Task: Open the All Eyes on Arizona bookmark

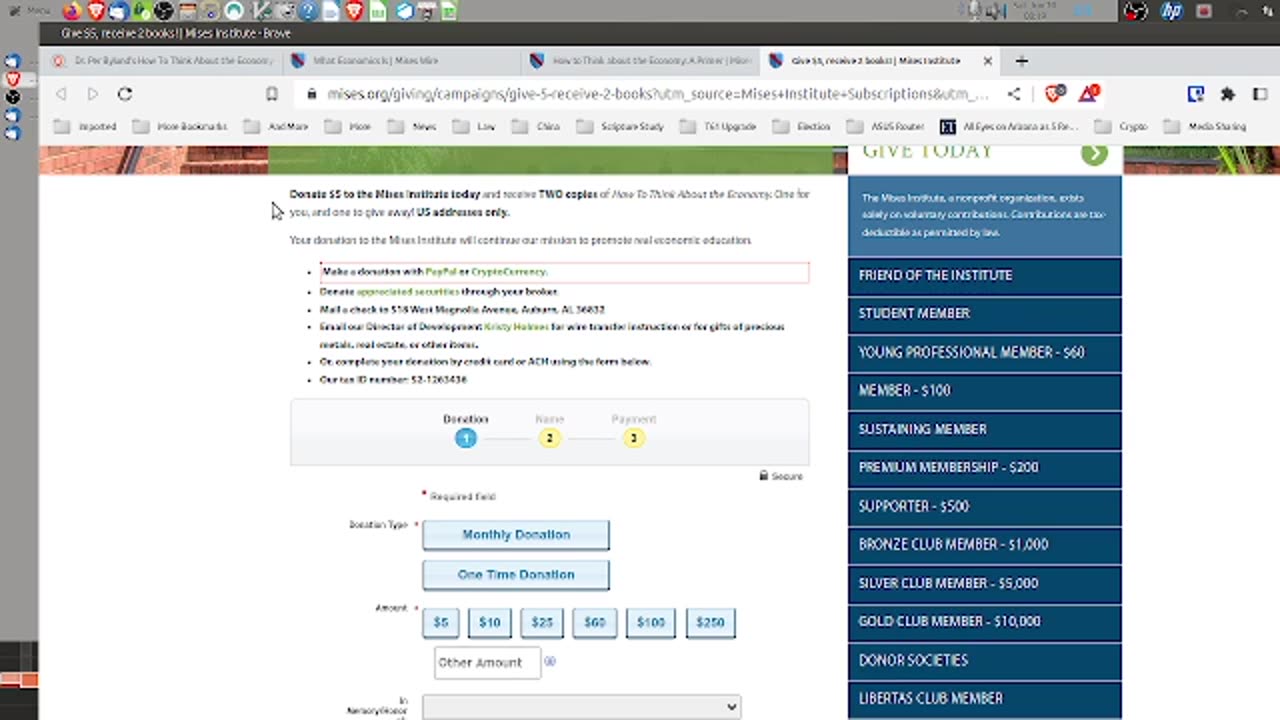Action: pyautogui.click(x=1009, y=127)
